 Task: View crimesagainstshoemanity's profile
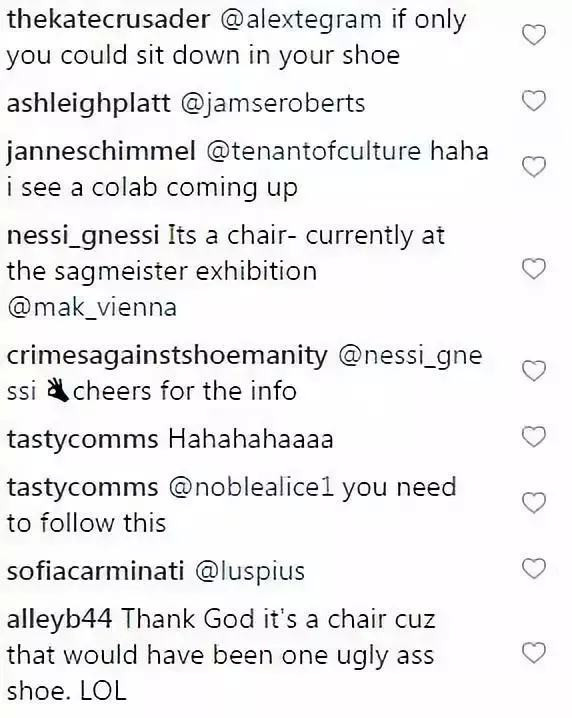(x=167, y=356)
